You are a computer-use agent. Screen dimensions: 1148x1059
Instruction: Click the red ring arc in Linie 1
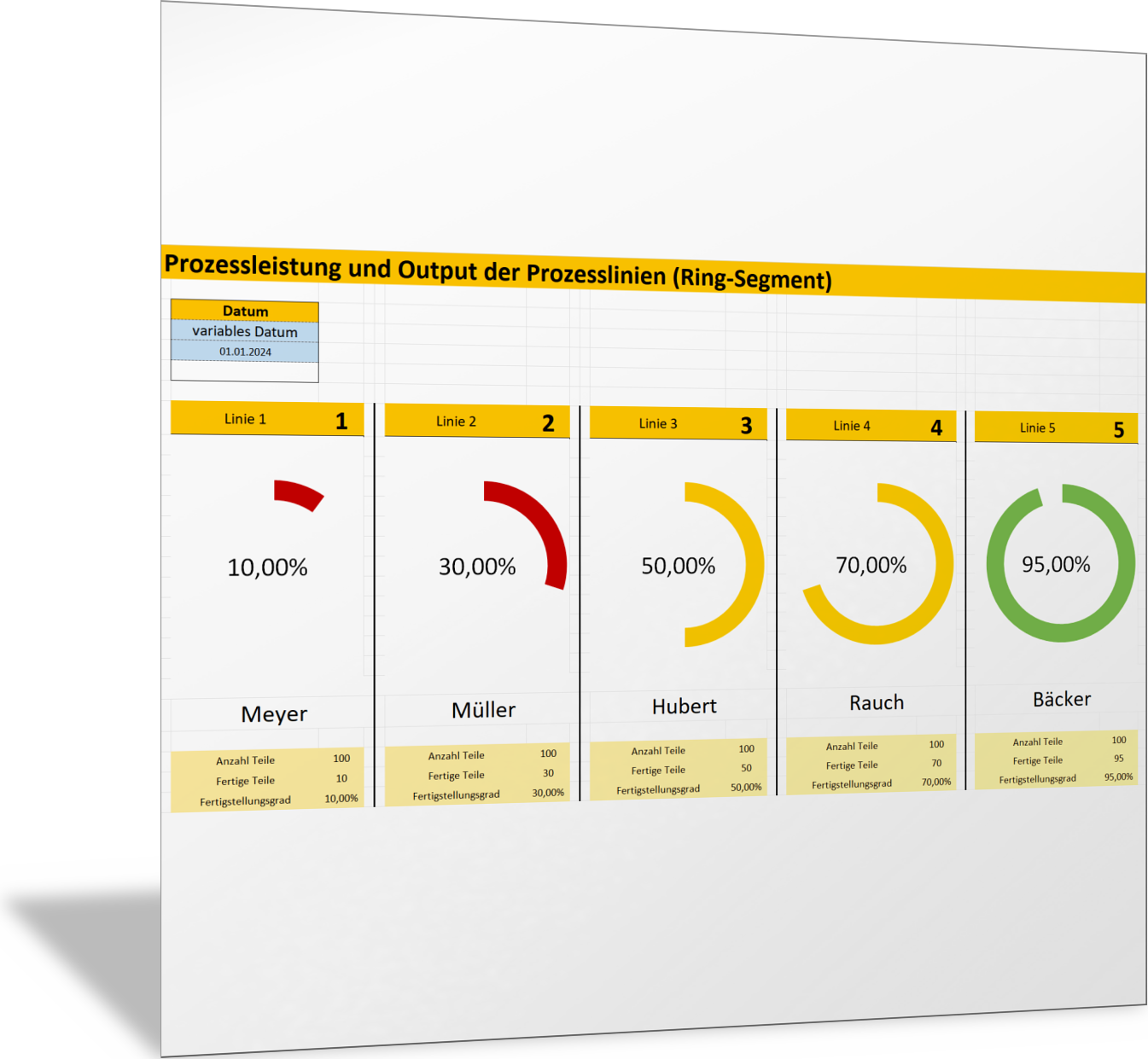pyautogui.click(x=299, y=494)
